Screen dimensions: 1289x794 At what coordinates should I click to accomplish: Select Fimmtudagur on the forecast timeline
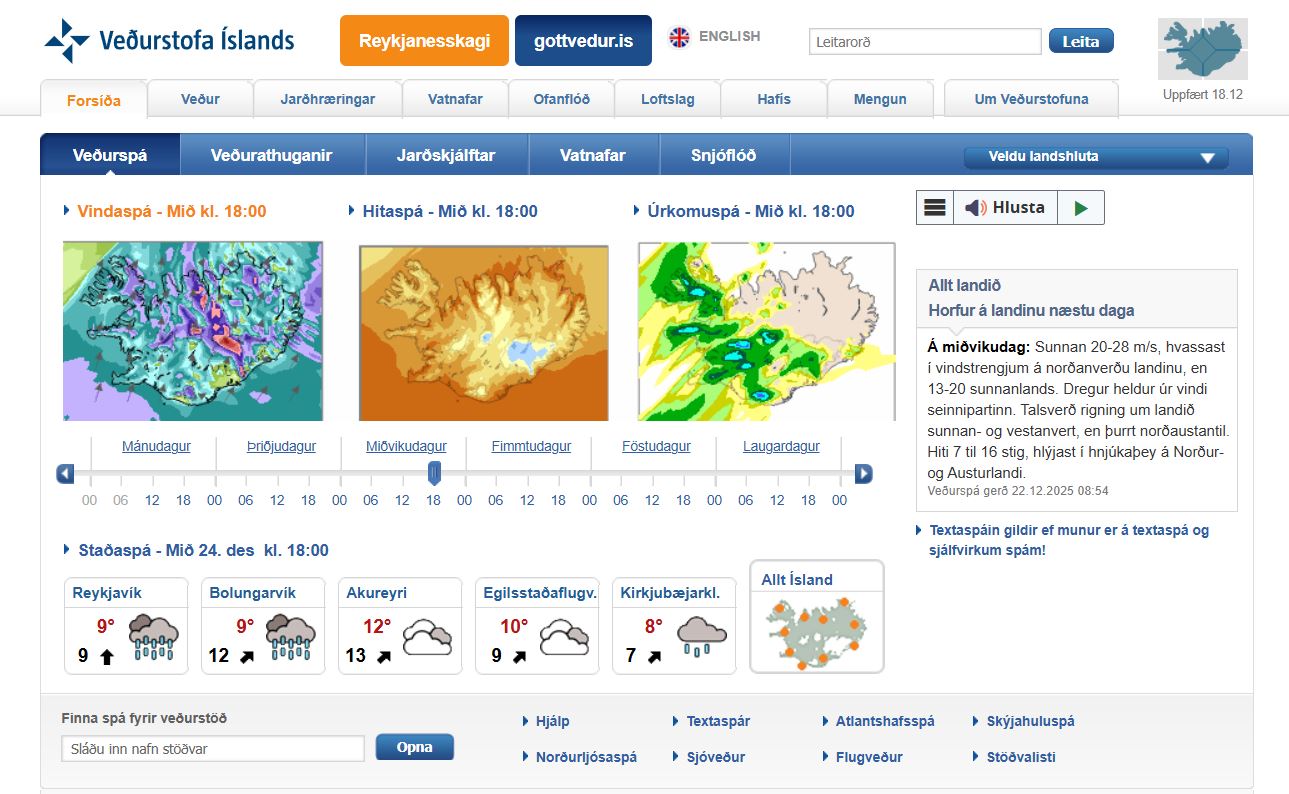pos(531,447)
